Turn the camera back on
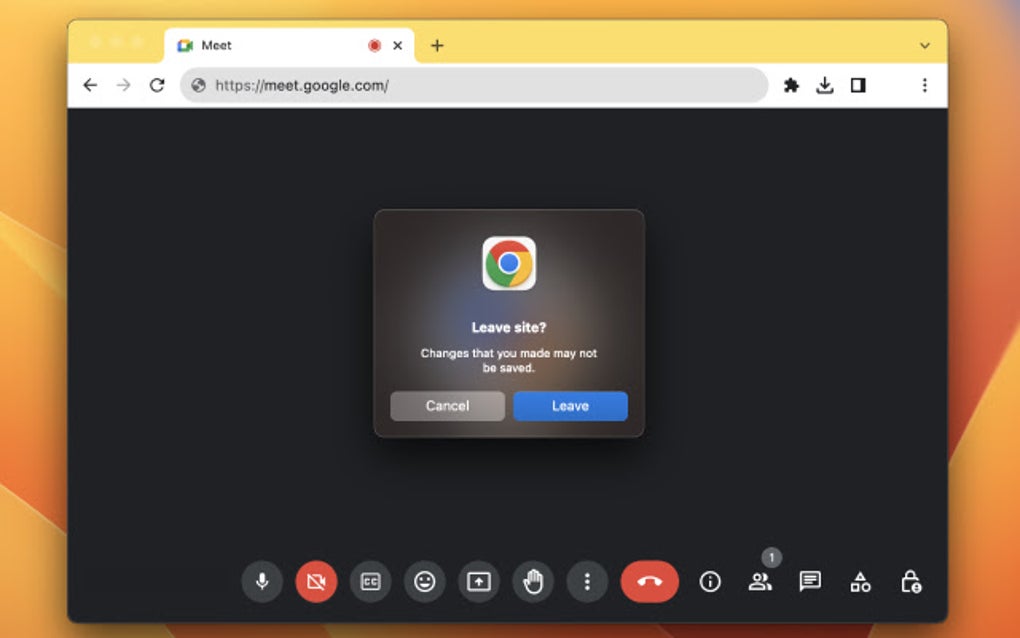1020x638 pixels. tap(316, 581)
